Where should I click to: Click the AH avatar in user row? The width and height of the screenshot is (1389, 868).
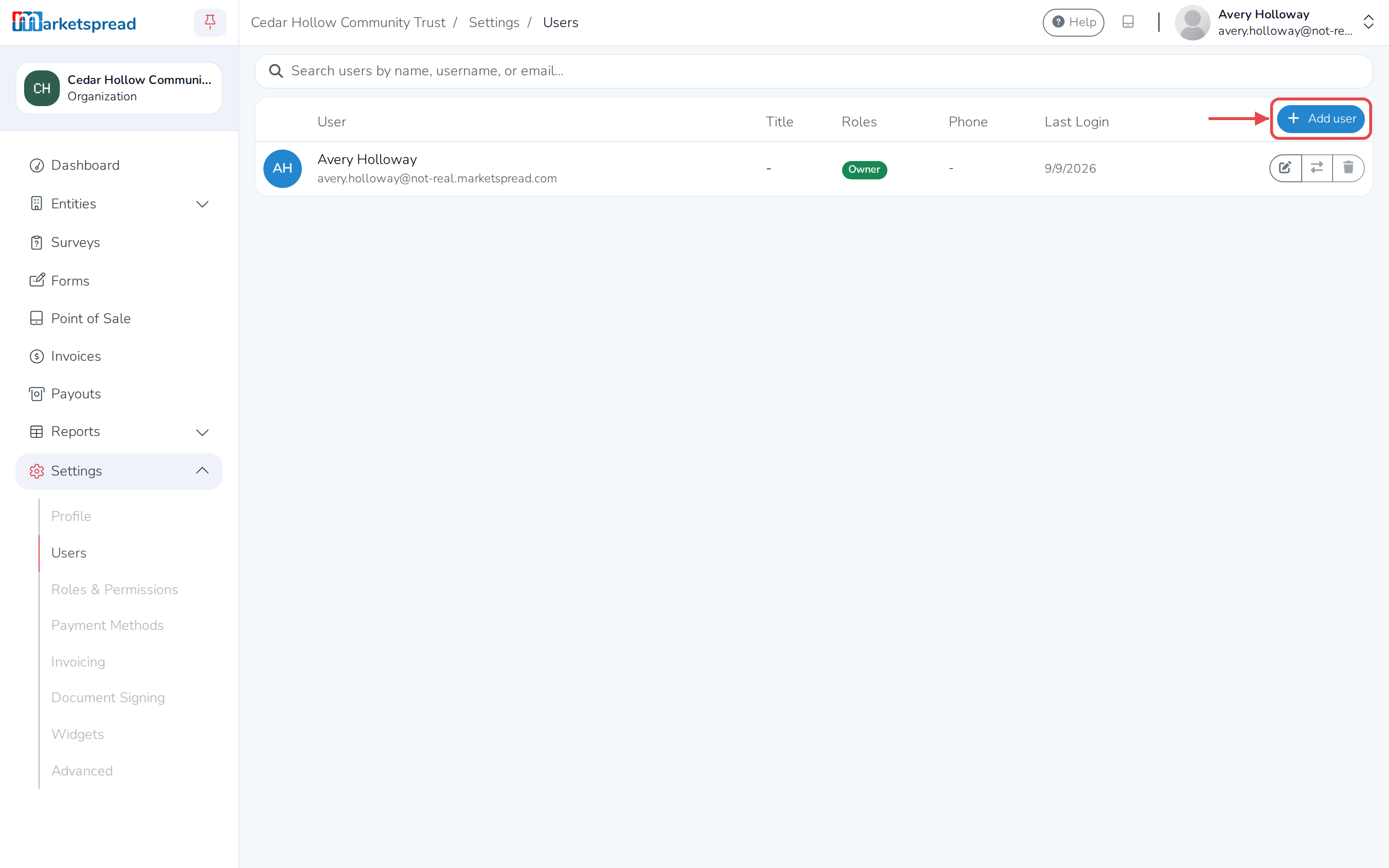point(283,168)
